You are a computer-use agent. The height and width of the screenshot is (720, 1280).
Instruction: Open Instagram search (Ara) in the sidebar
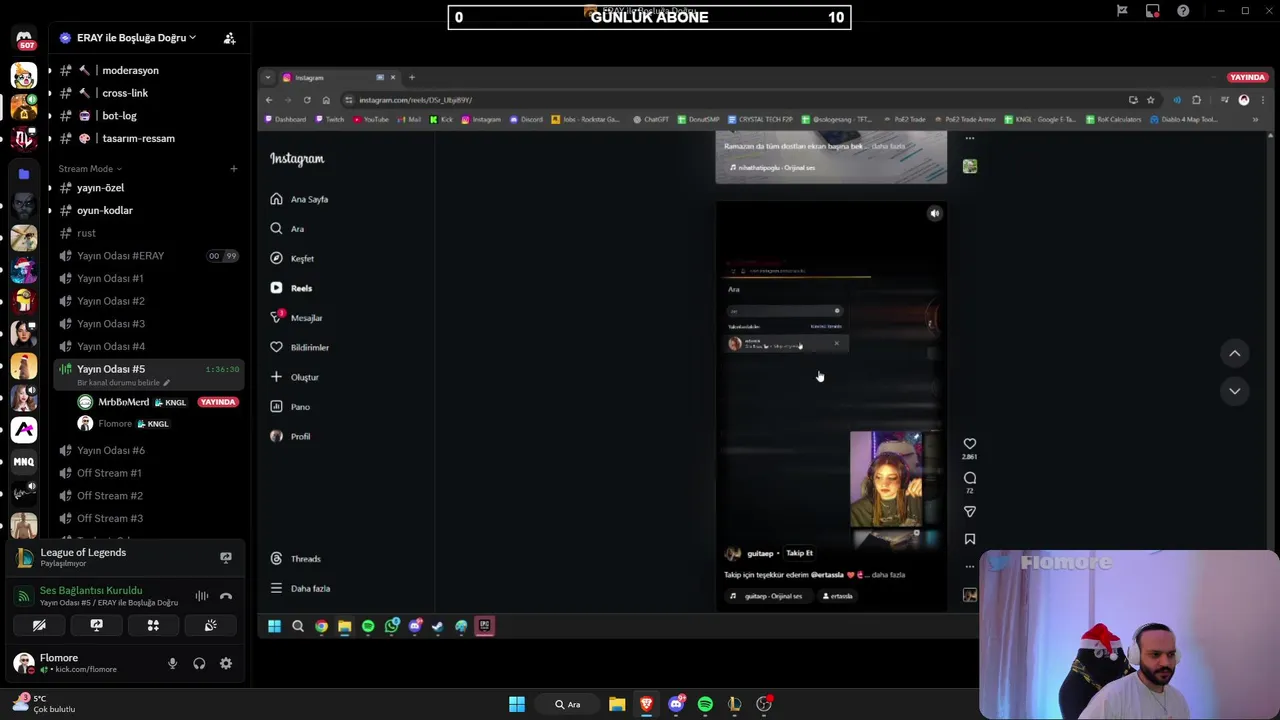tap(287, 229)
